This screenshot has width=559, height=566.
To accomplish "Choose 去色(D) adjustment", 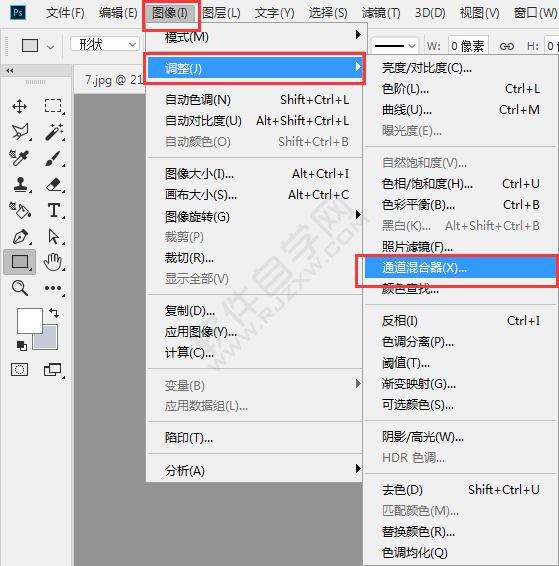I will 460,490.
